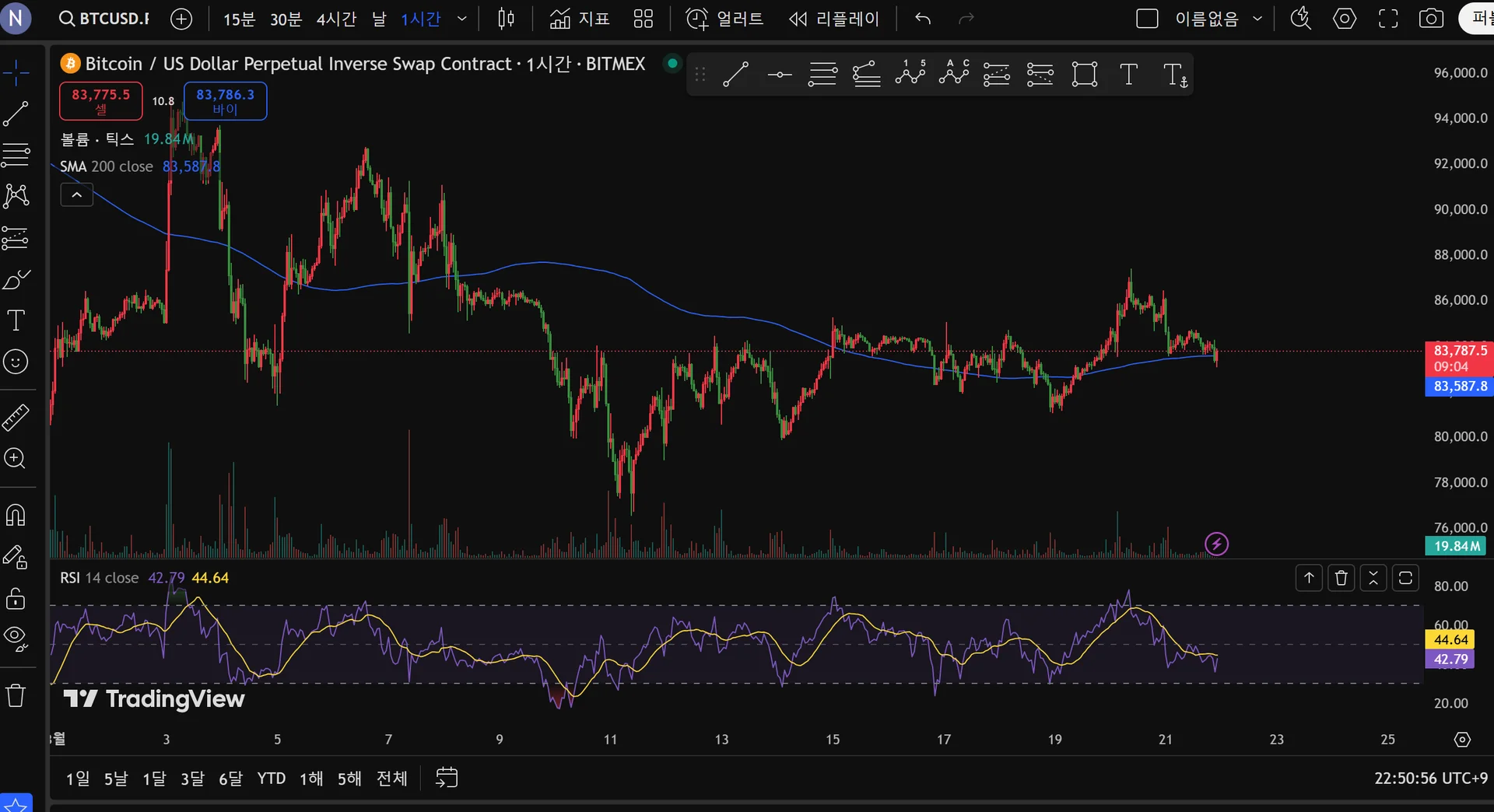Redo the chart action

pyautogui.click(x=966, y=19)
